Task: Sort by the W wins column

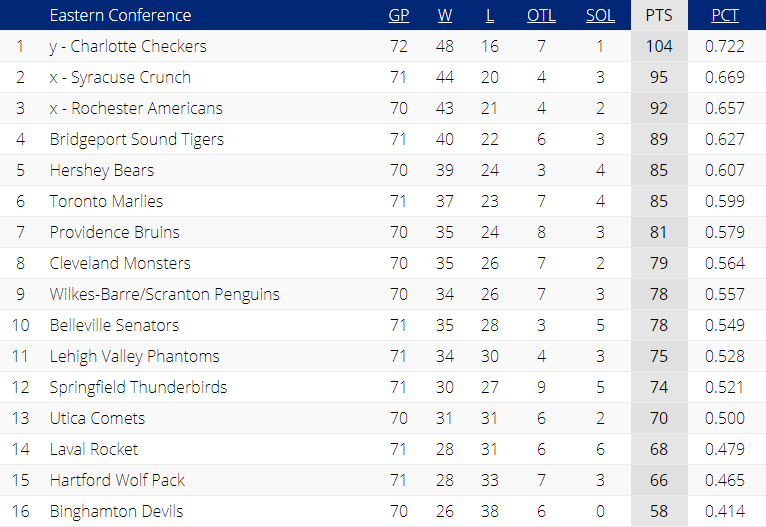Action: point(445,16)
